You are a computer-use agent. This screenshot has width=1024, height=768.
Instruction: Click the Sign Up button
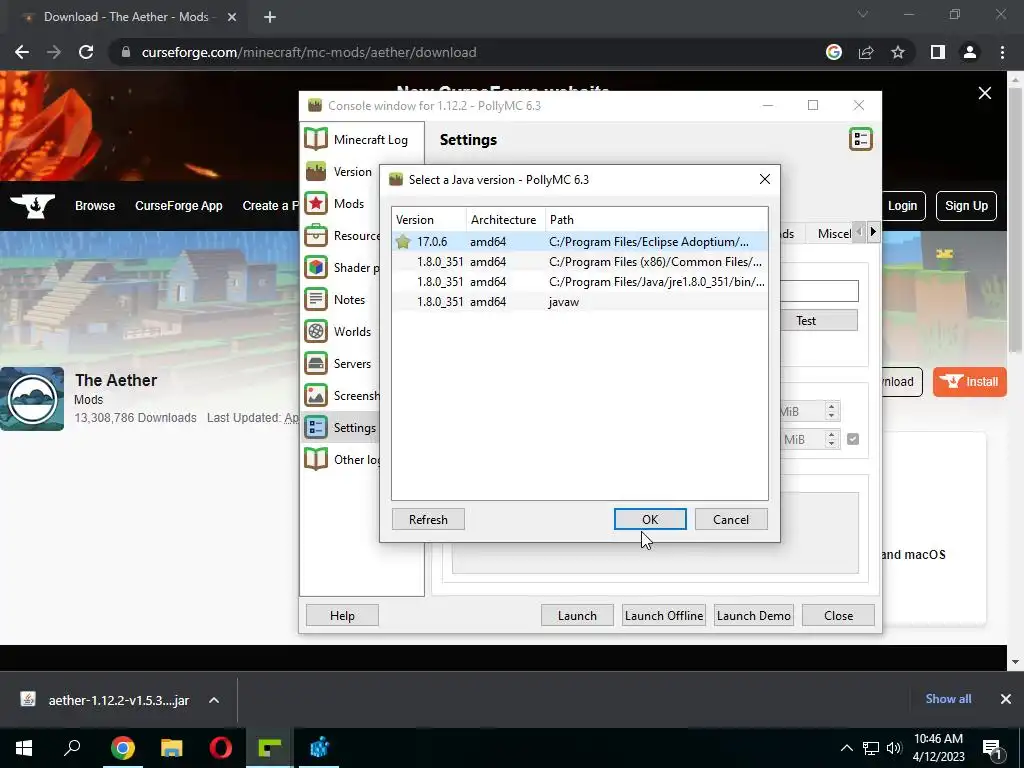point(966,206)
